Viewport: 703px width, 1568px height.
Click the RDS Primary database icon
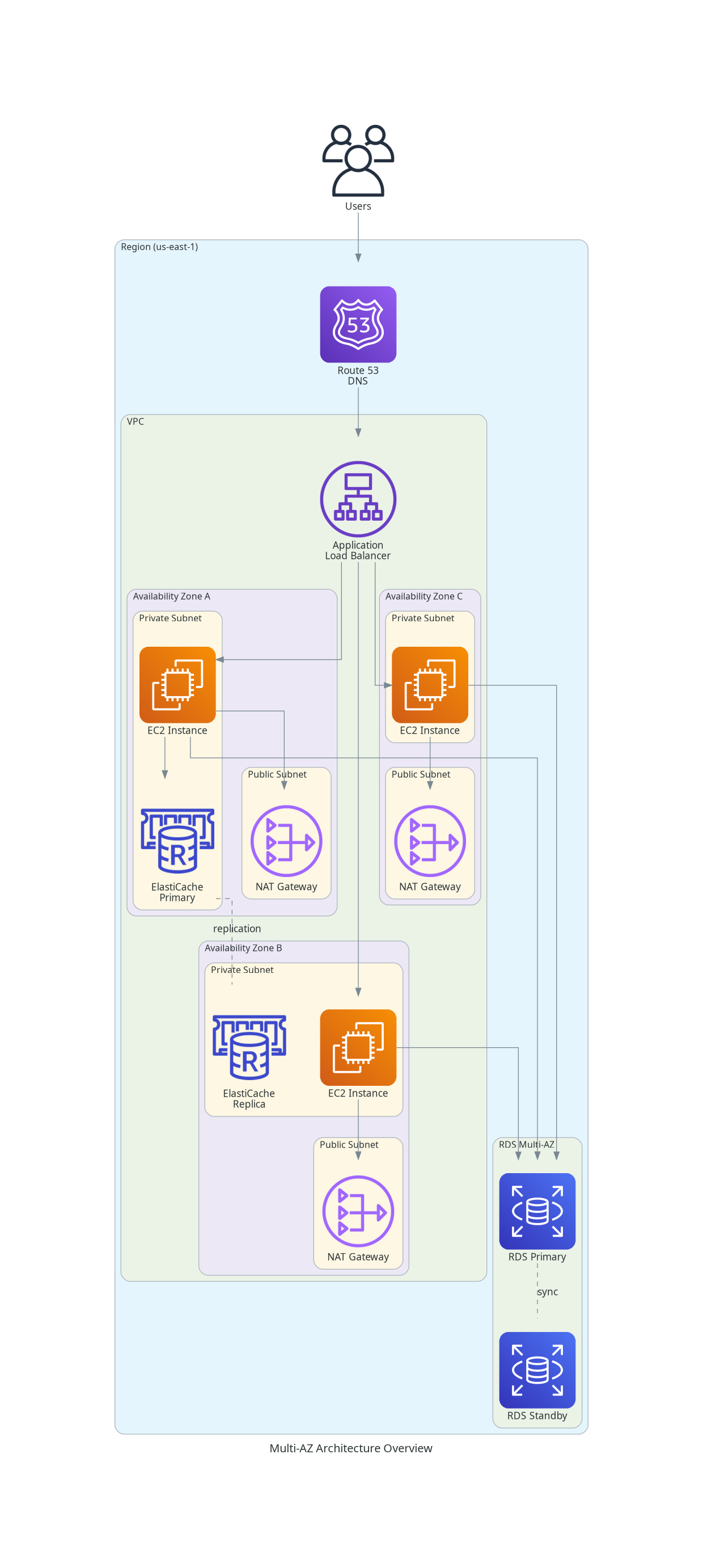click(x=537, y=1211)
